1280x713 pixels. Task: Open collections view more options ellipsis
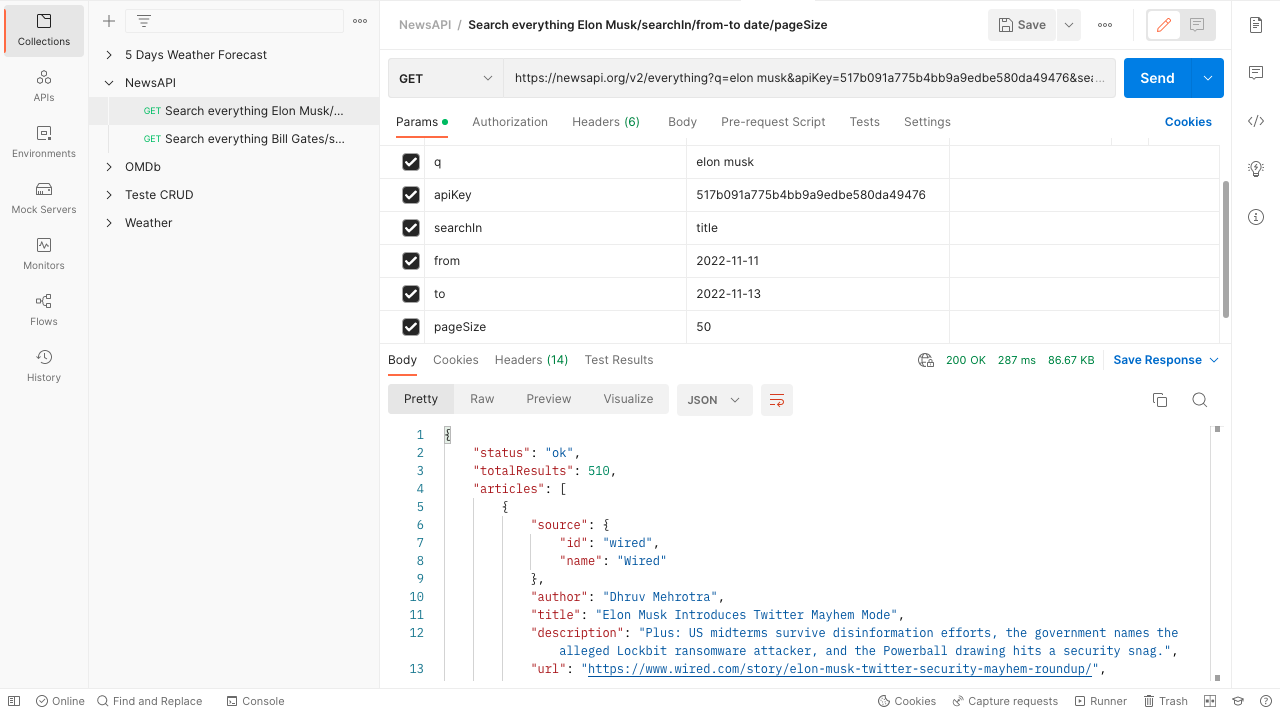point(360,21)
